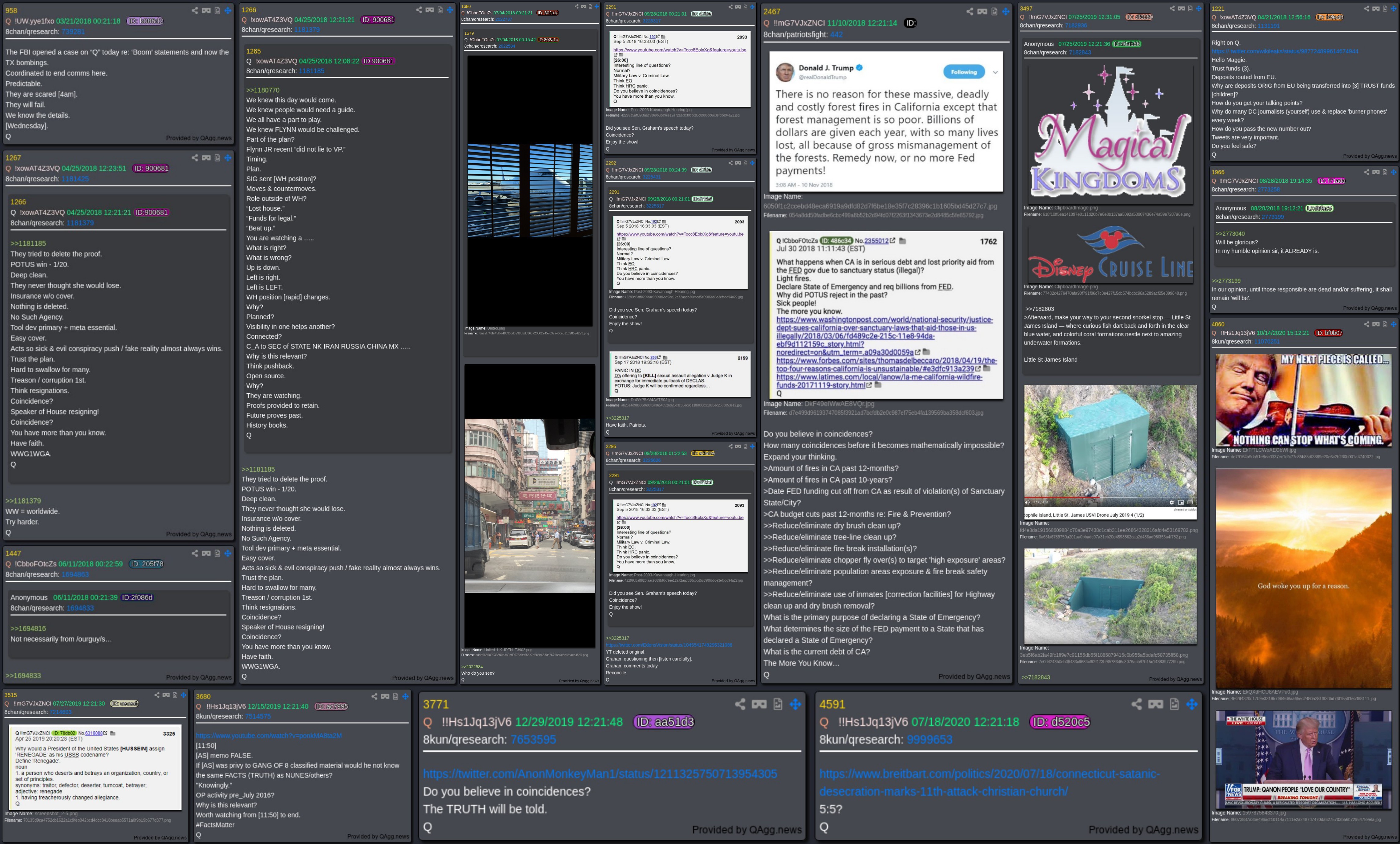Open the Trump violin meme image
This screenshot has width=1400, height=844.
point(1303,400)
